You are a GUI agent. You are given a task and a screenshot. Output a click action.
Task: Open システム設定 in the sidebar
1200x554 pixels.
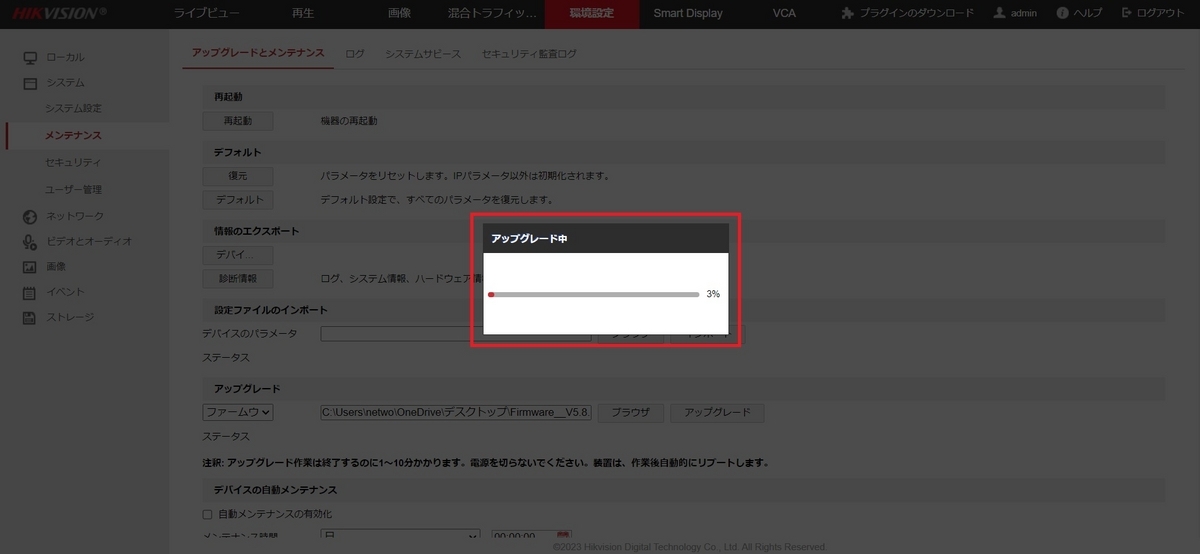click(73, 108)
